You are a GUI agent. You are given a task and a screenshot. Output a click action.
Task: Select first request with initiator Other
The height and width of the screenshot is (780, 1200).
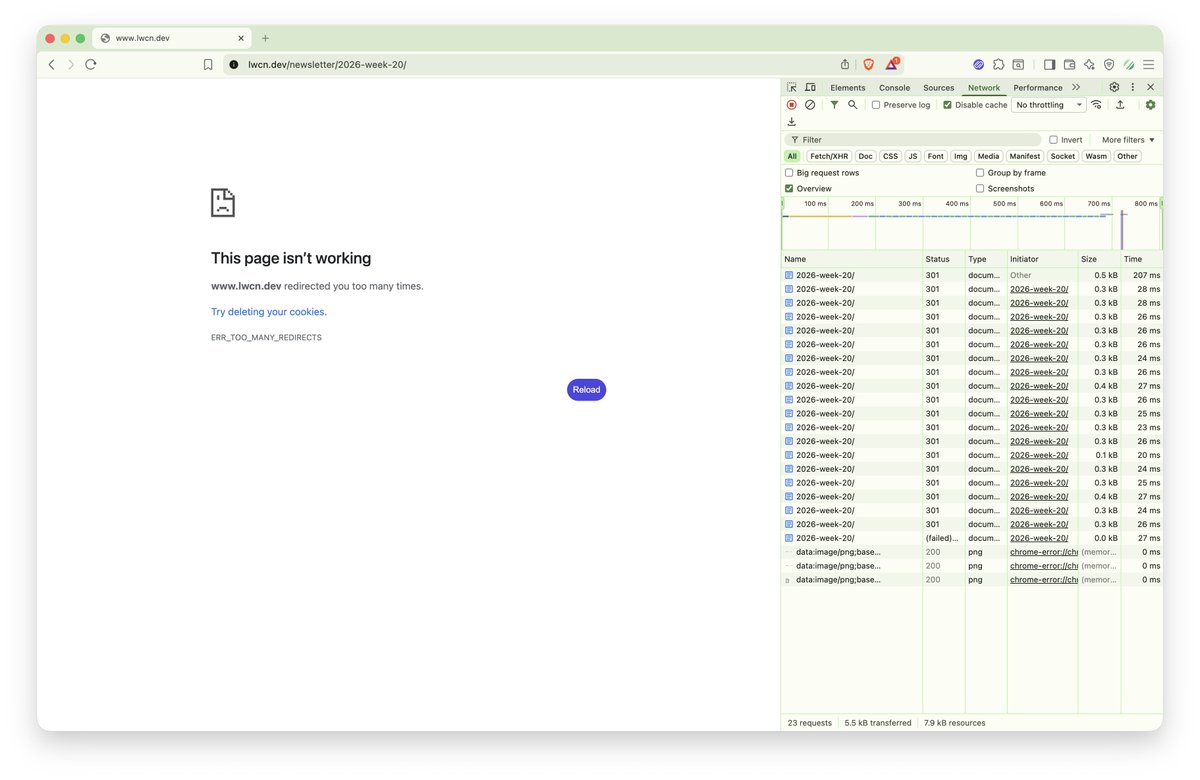pyautogui.click(x=971, y=275)
